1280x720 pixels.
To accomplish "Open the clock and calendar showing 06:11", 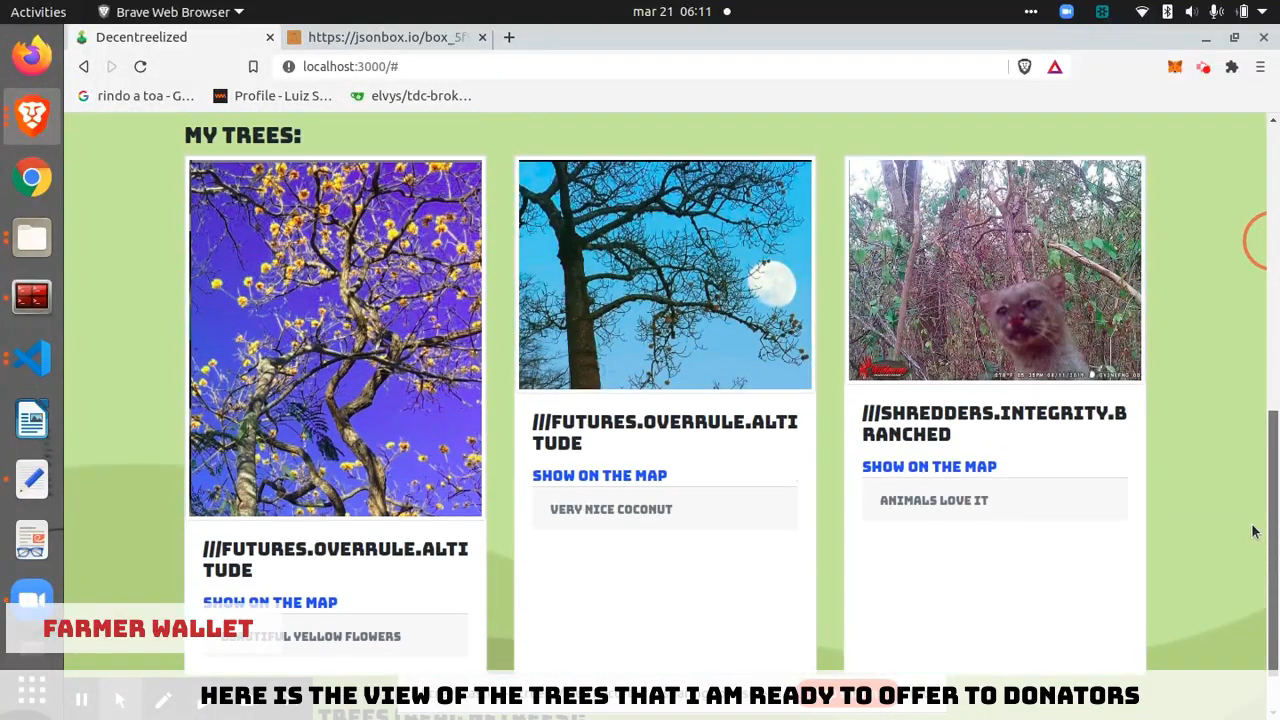I will click(x=672, y=12).
